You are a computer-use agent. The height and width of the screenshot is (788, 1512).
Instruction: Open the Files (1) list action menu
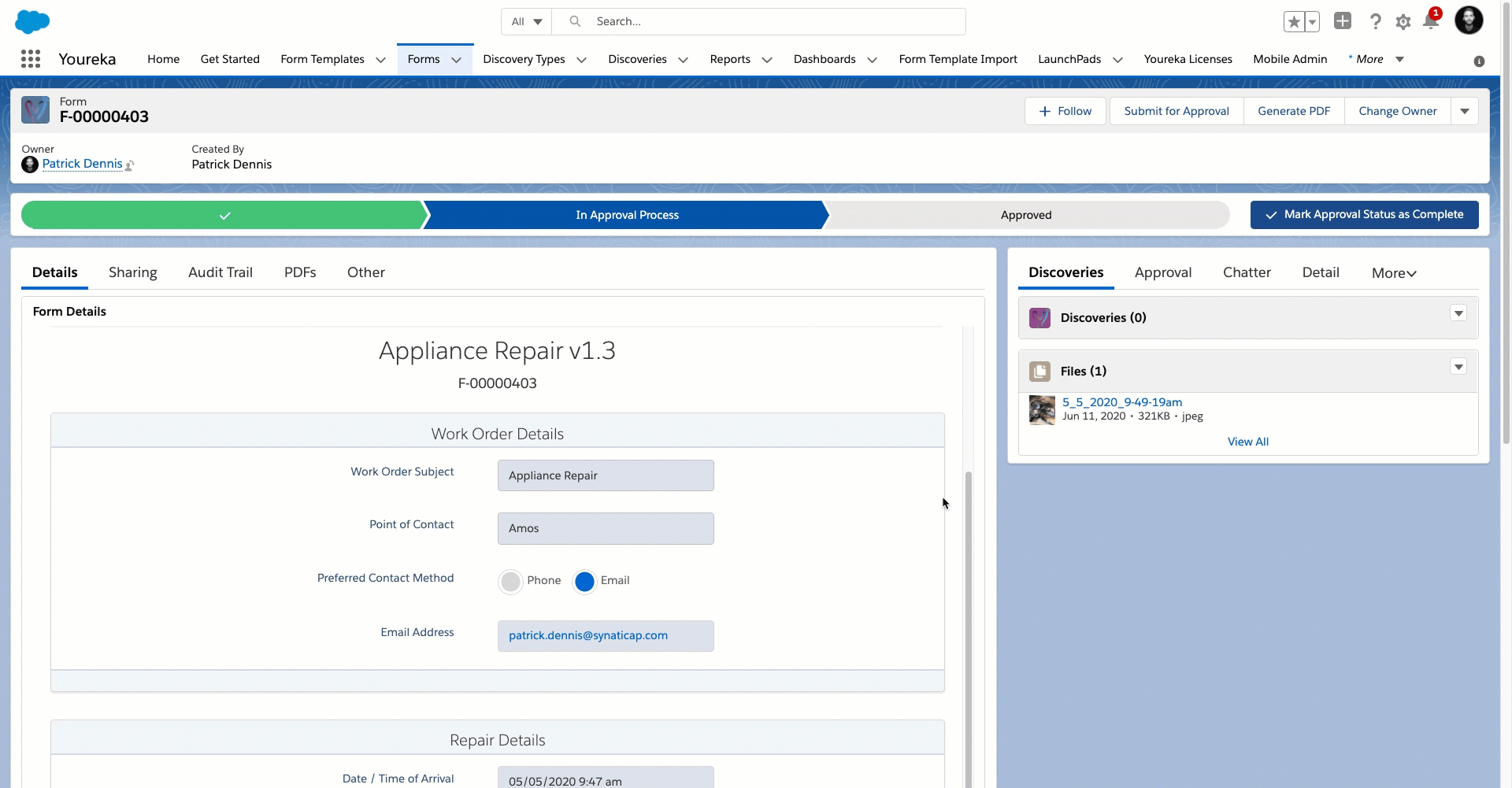coord(1458,367)
